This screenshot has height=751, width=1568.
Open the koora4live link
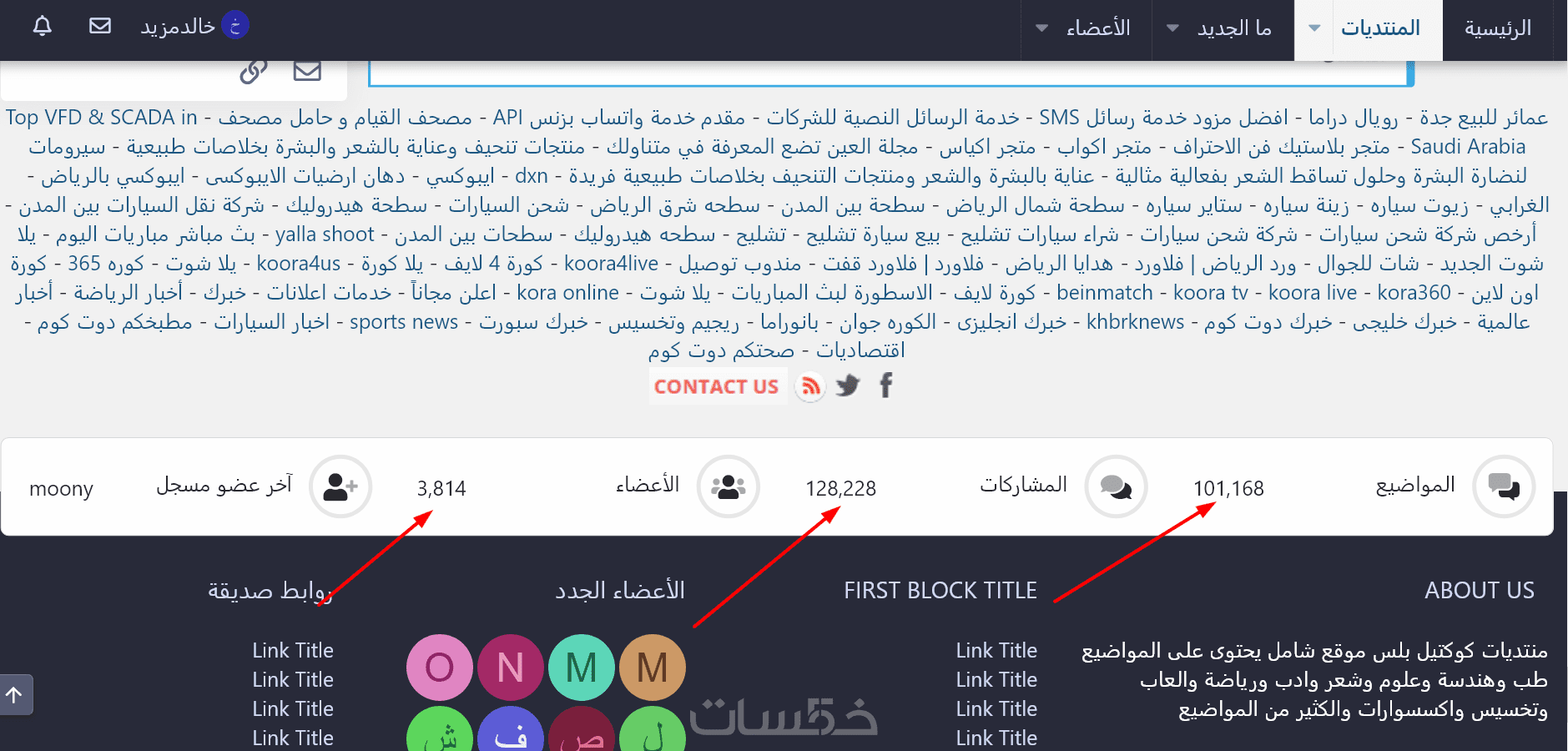click(x=611, y=264)
